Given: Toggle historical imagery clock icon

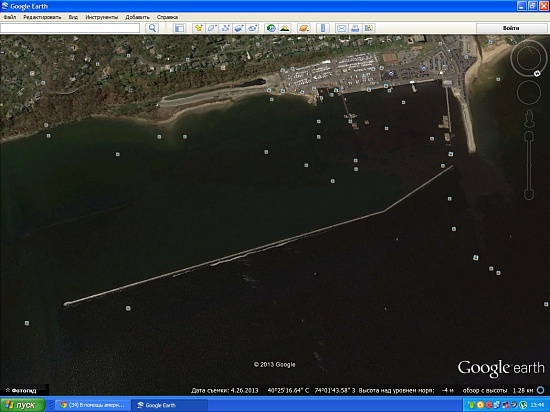Looking at the screenshot, I should tap(271, 28).
